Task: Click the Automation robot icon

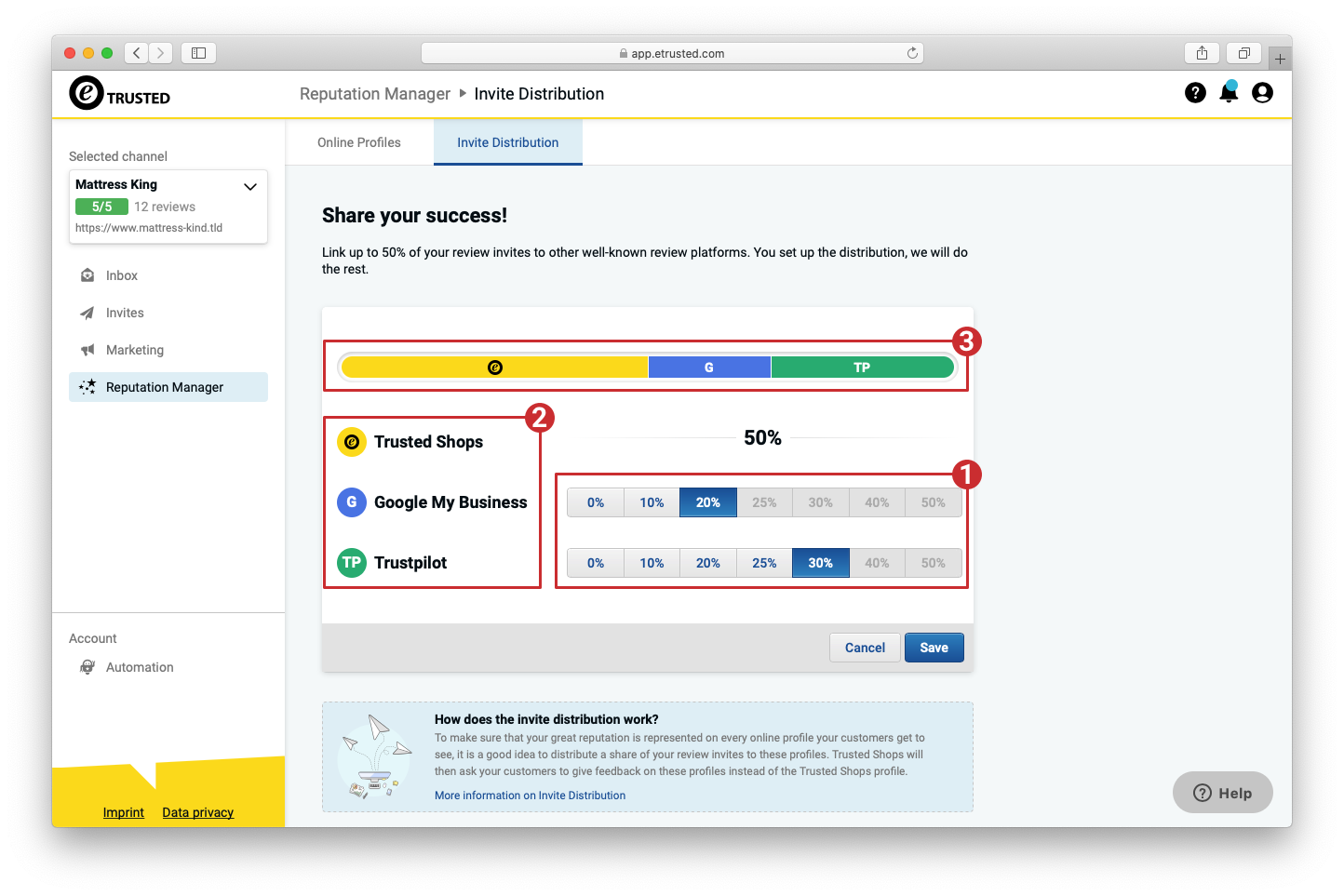Action: [87, 667]
